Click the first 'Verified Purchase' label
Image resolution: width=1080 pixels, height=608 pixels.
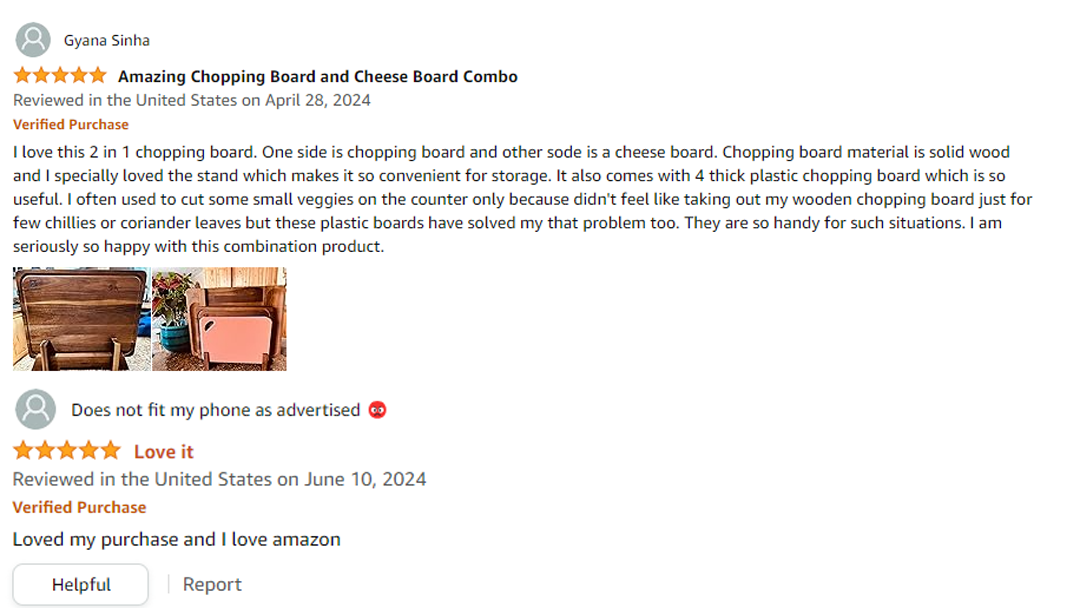71,125
